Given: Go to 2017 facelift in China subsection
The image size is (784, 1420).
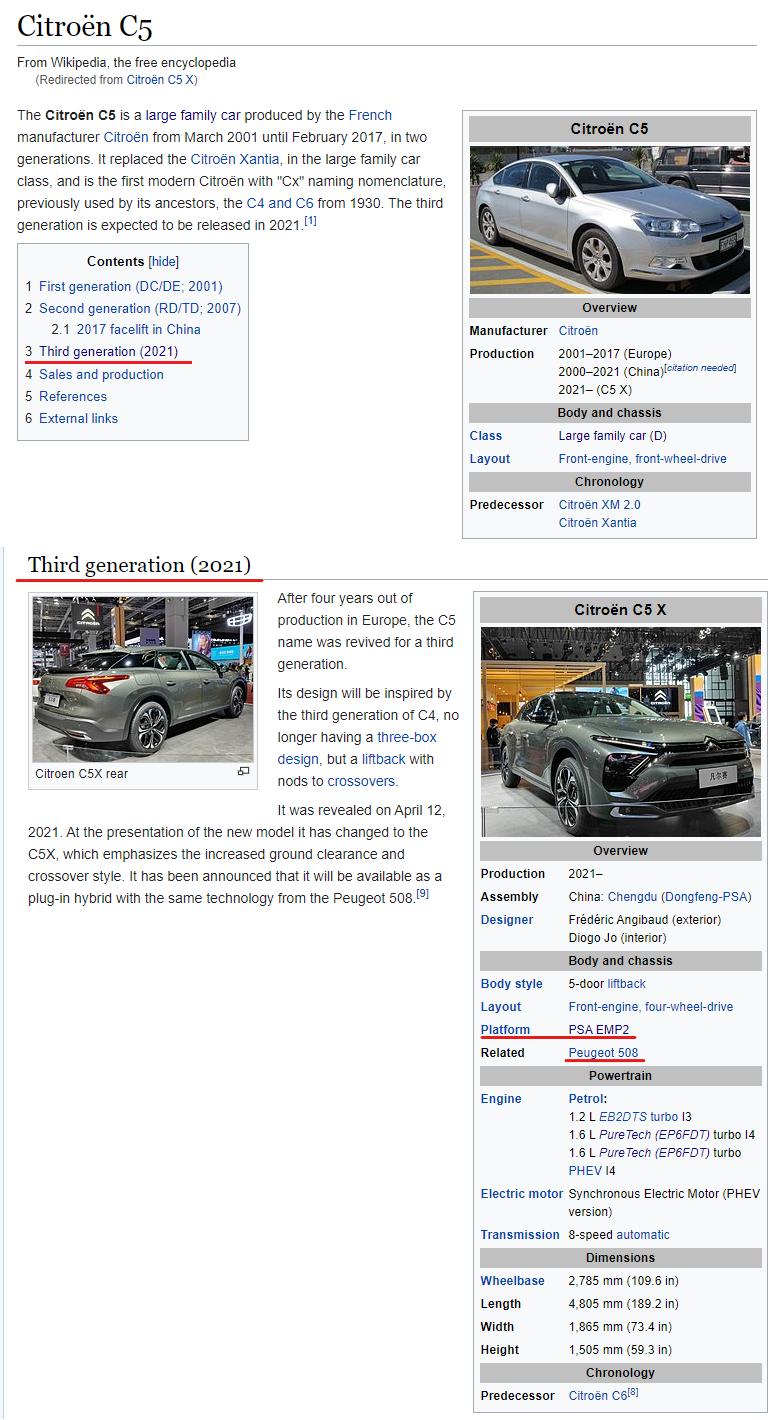Looking at the screenshot, I should 139,329.
